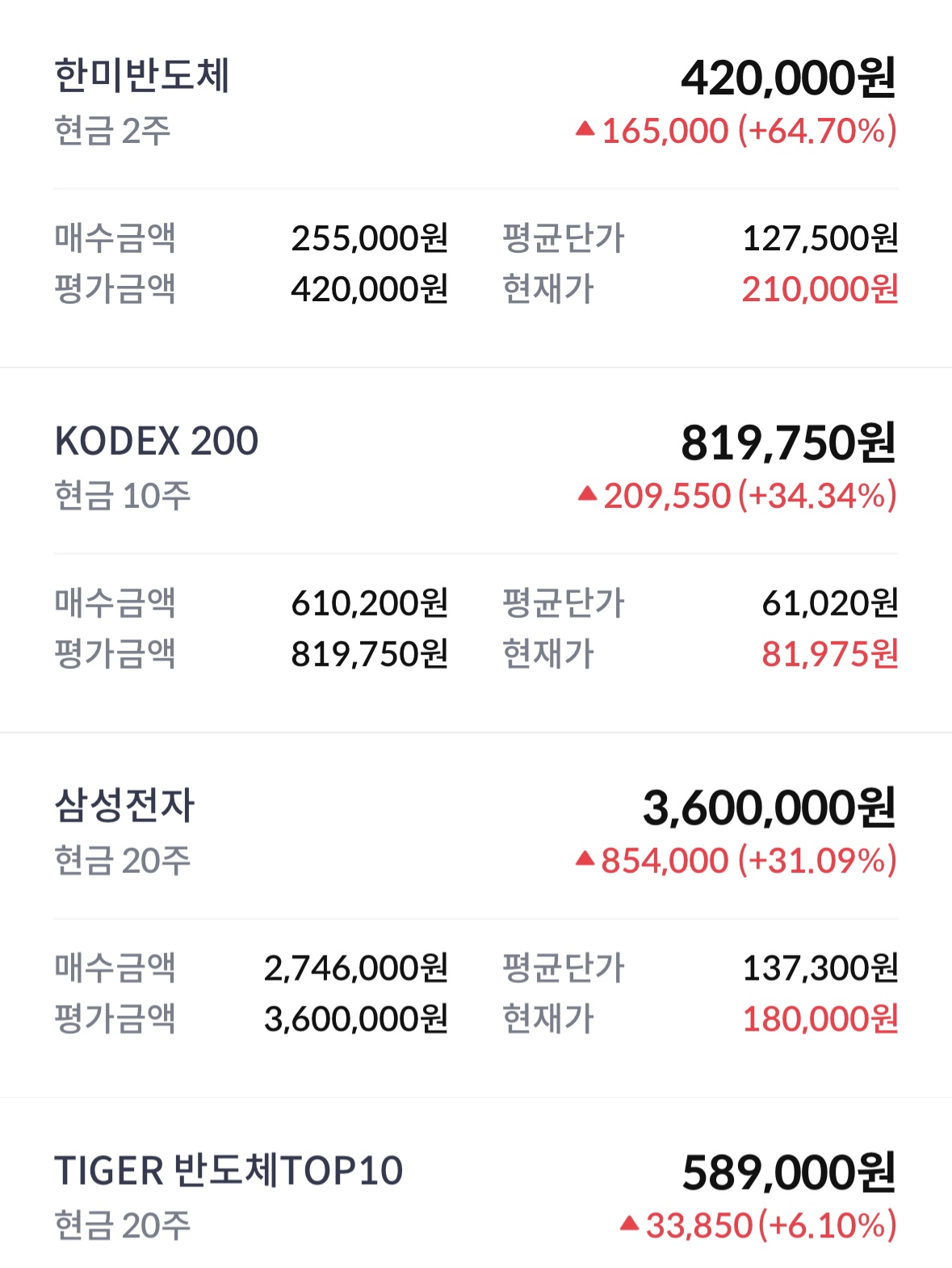Click the 61,020원 average price
952x1268 pixels.
tap(829, 603)
